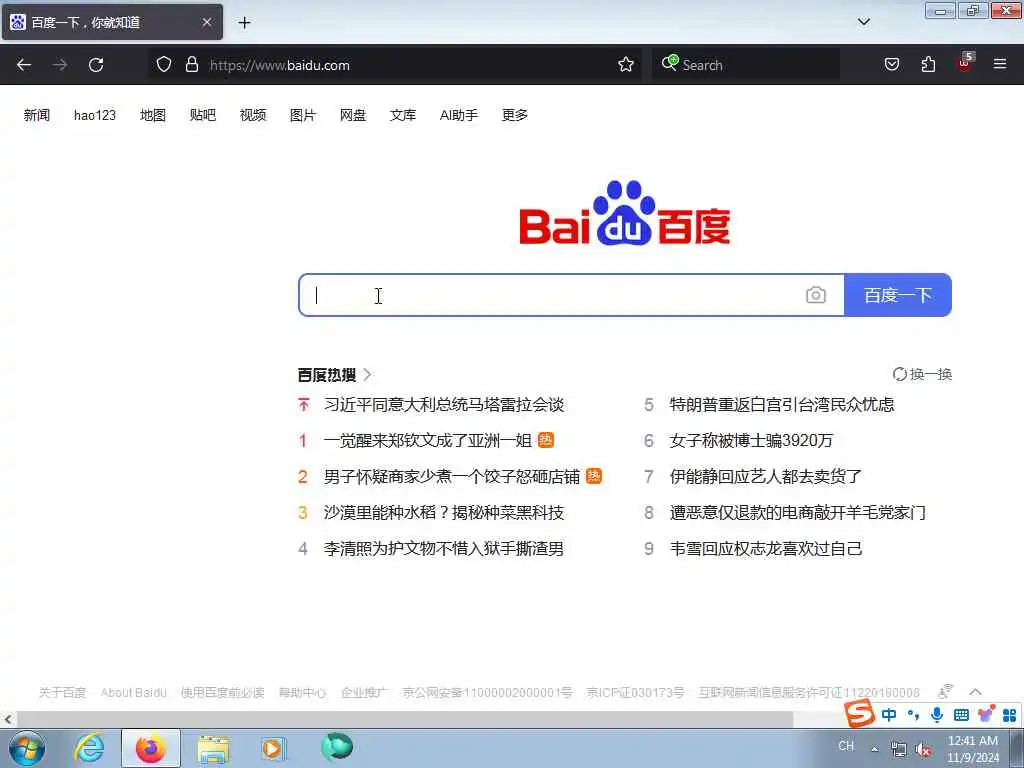Open the 图片 nav link
1024x768 pixels.
[303, 116]
